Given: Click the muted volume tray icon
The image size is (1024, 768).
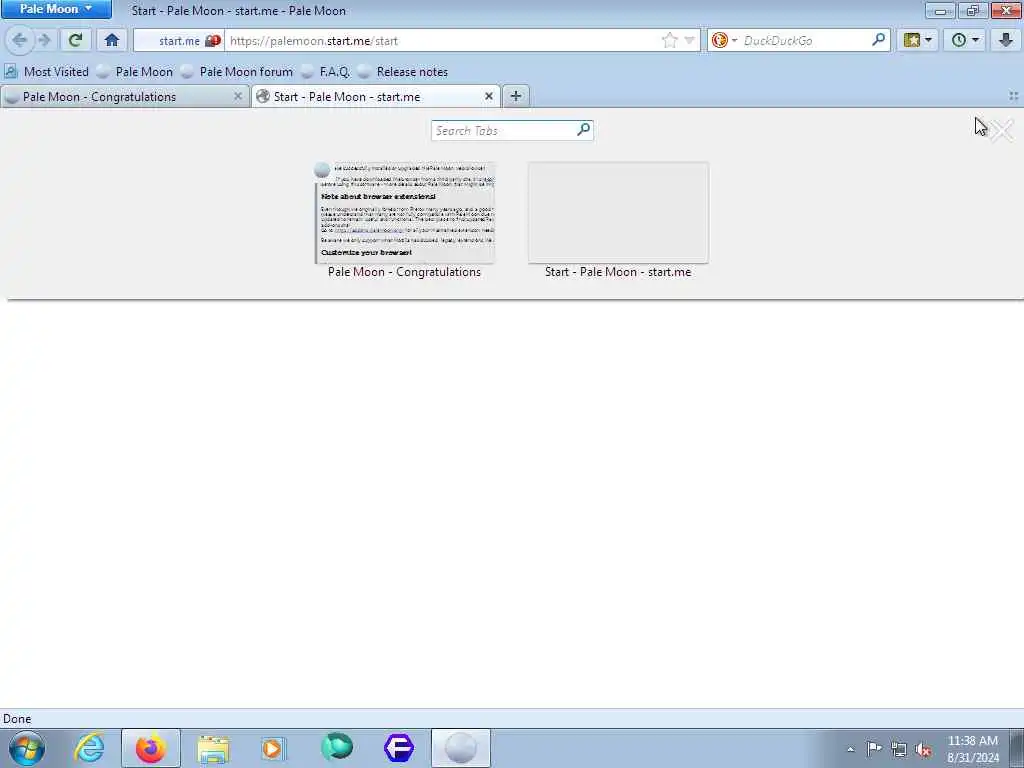Looking at the screenshot, I should coord(923,749).
